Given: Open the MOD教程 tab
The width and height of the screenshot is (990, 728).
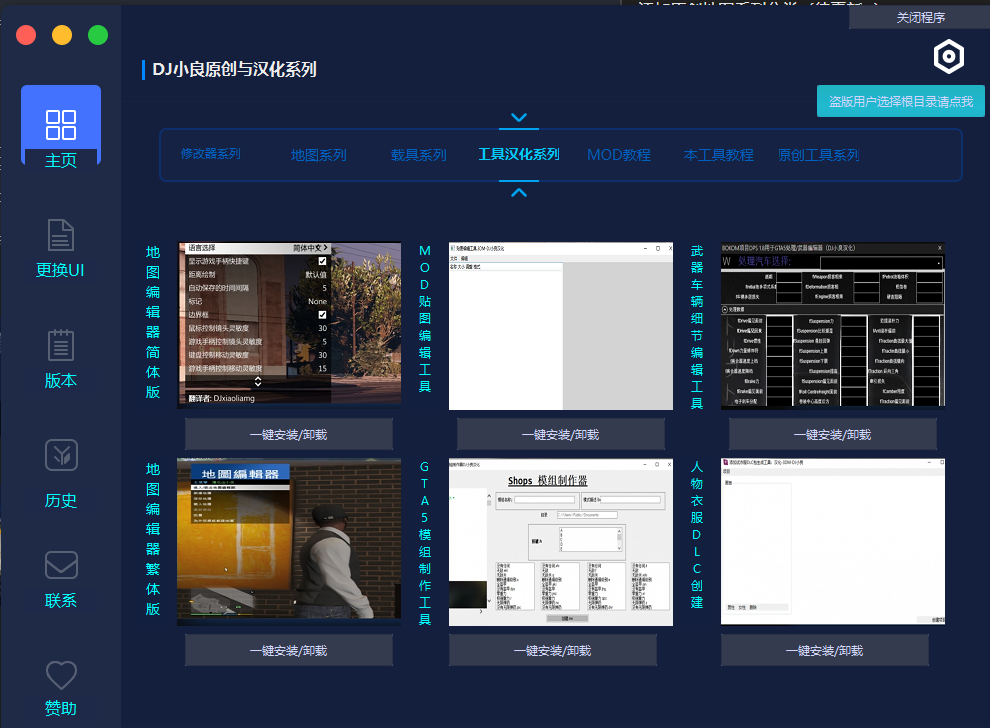Looking at the screenshot, I should tap(618, 155).
